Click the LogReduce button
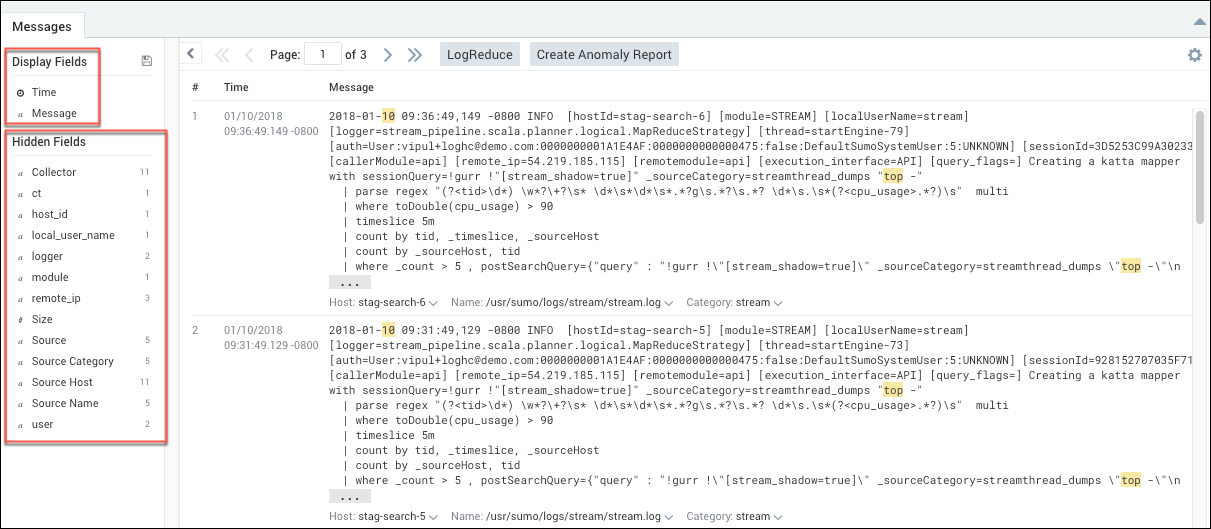The height and width of the screenshot is (529, 1211). click(x=479, y=55)
